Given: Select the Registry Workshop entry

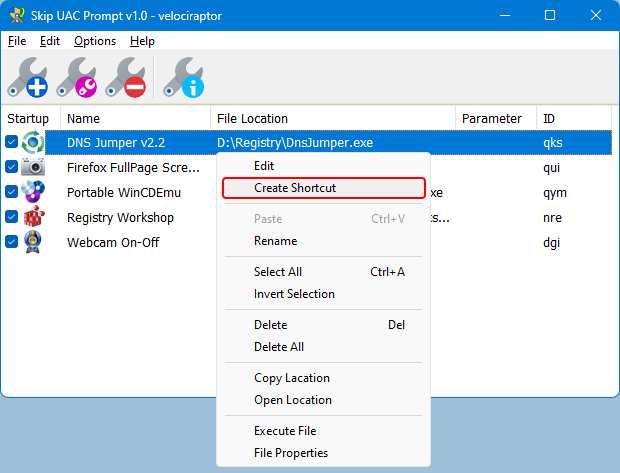Looking at the screenshot, I should click(x=120, y=218).
